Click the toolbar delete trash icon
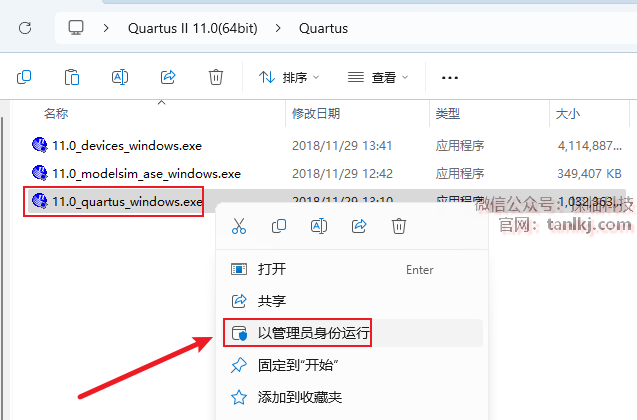Viewport: 637px width, 420px height. point(216,77)
